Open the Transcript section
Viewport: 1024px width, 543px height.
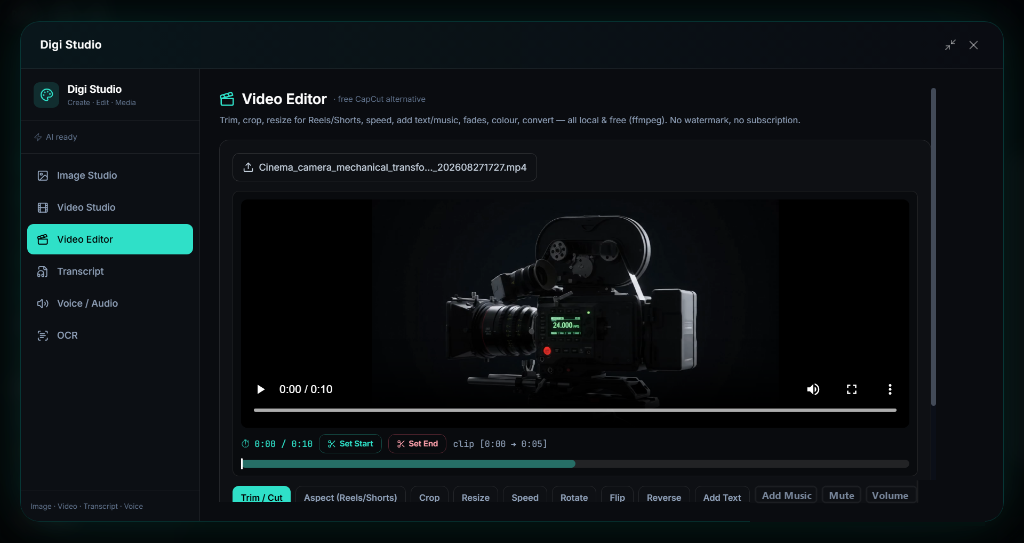pos(110,271)
